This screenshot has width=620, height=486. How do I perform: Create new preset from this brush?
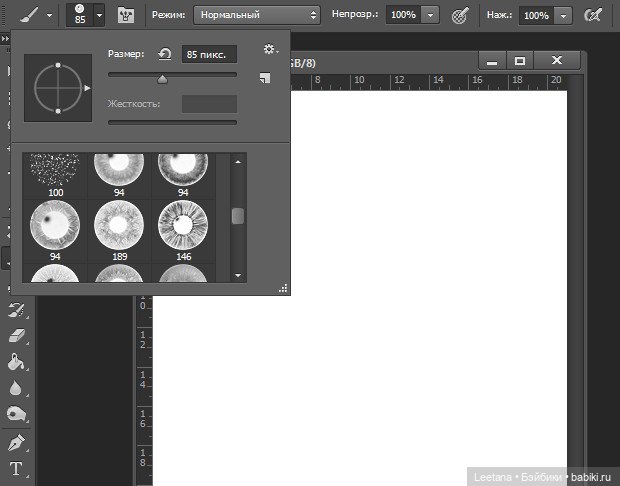tap(265, 78)
